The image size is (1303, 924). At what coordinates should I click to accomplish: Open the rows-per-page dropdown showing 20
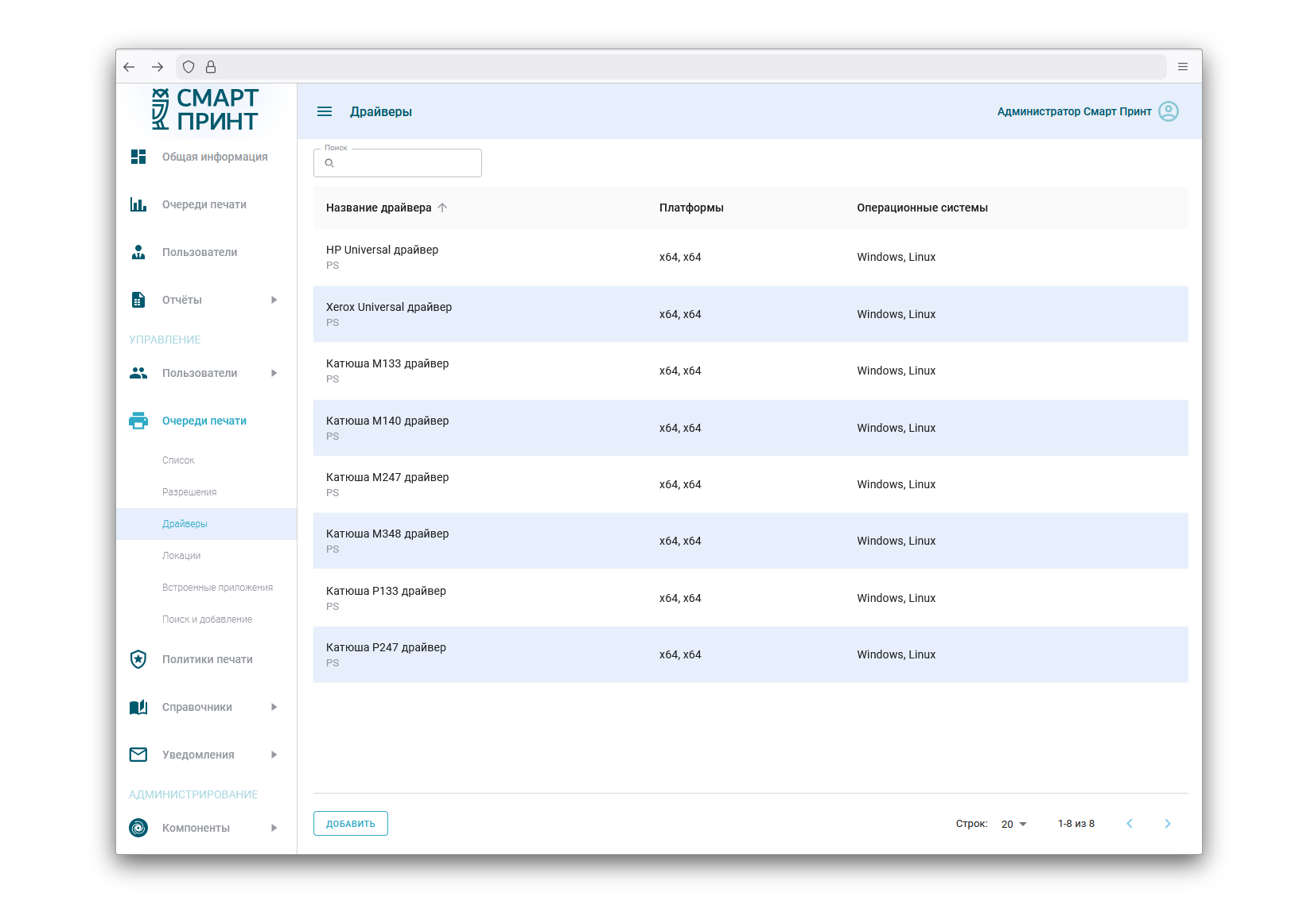coord(1014,824)
